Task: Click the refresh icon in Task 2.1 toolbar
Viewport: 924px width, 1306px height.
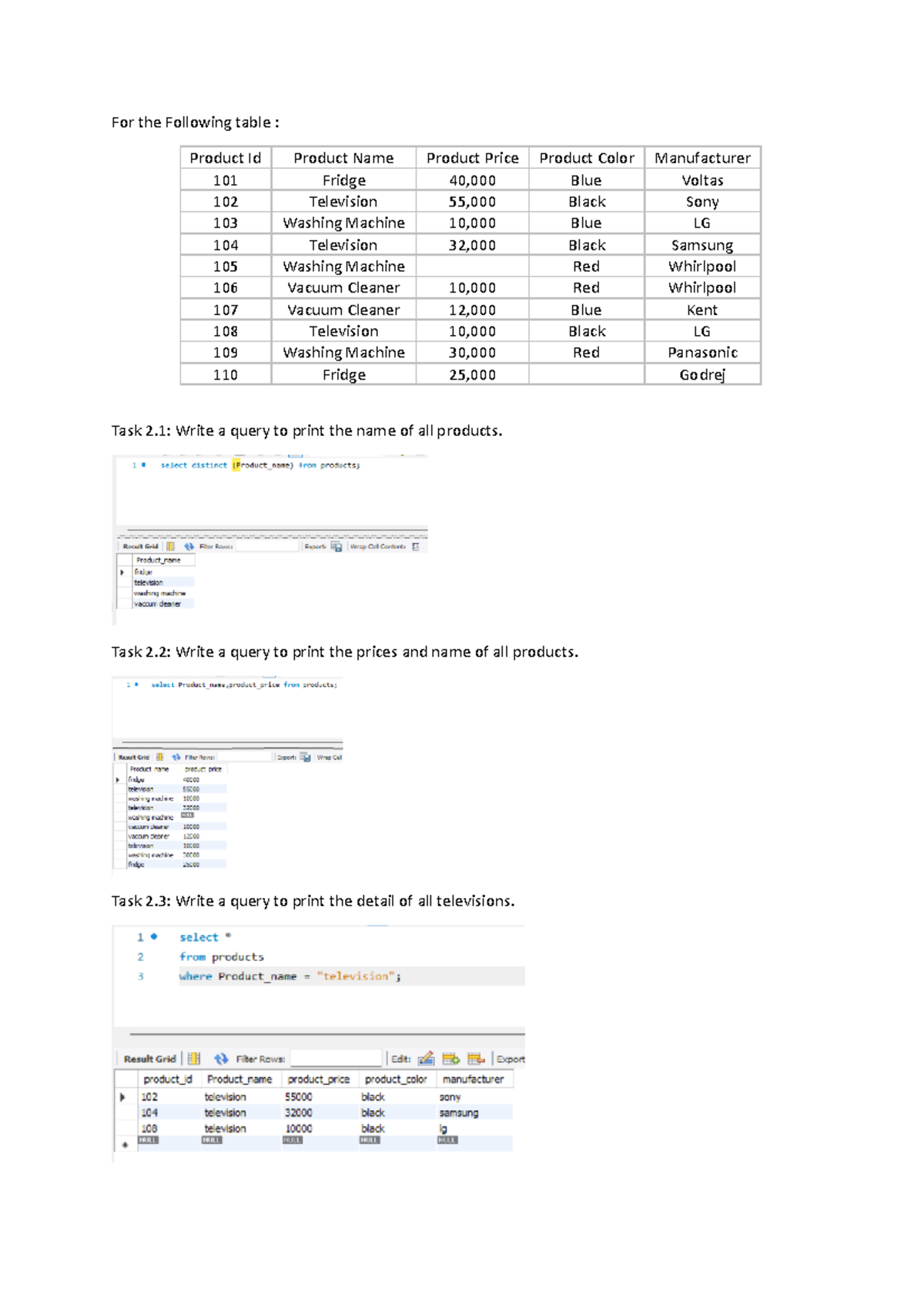Action: 189,547
